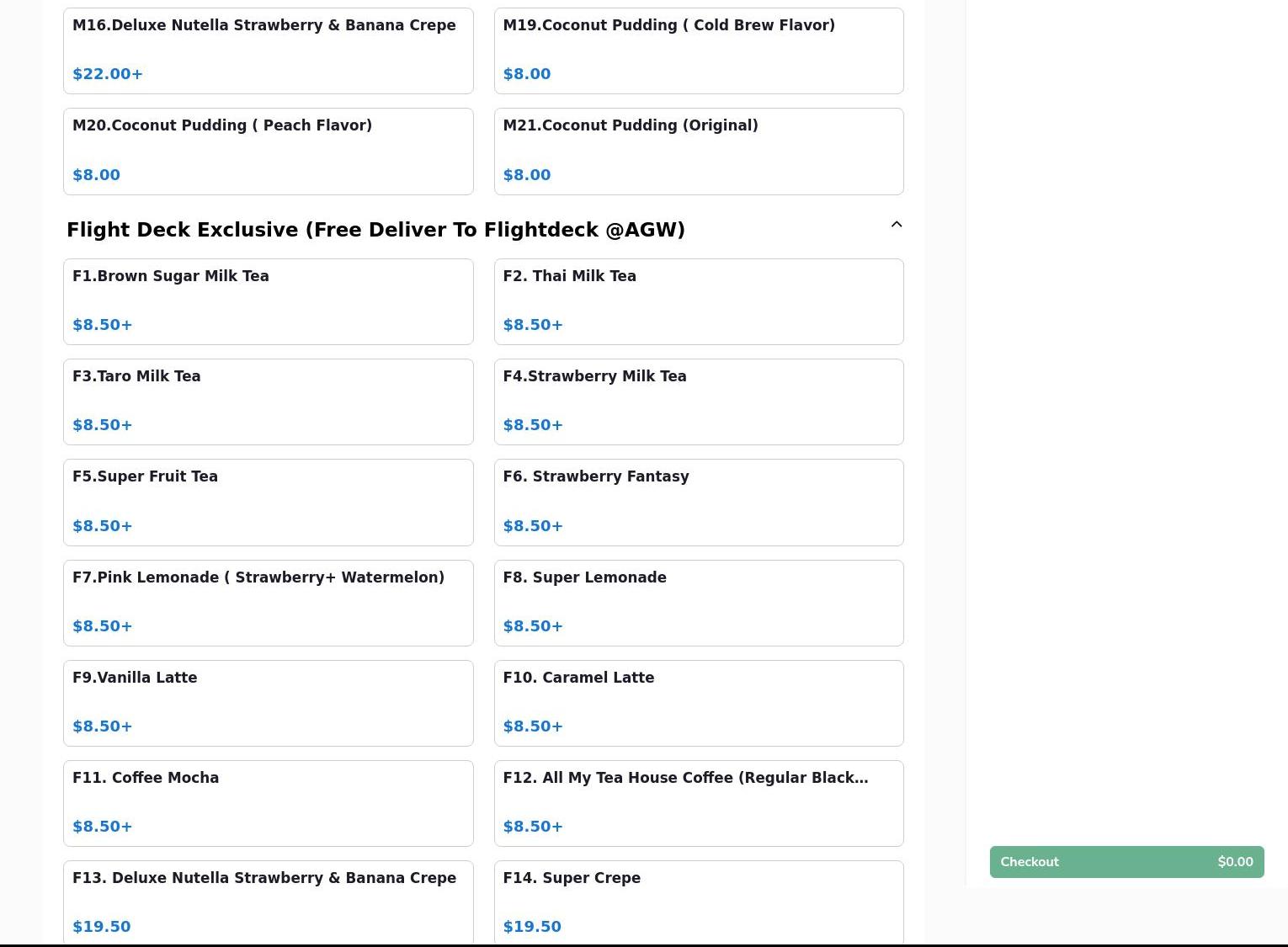The height and width of the screenshot is (947, 1288).
Task: Select F1.Brown Sugar Milk Tea item
Action: point(268,301)
